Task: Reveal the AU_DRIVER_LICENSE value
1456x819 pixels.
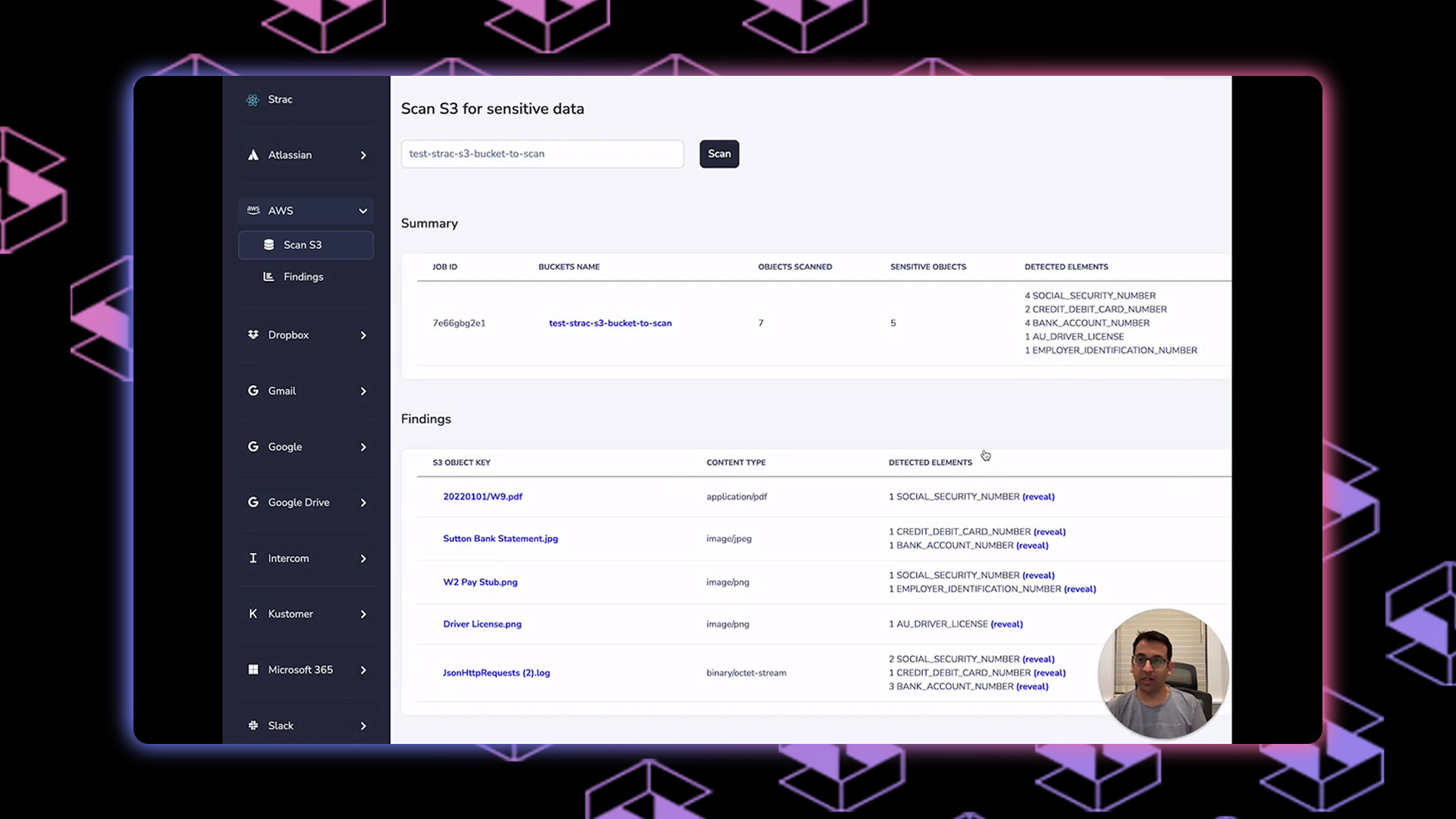Action: tap(1006, 624)
